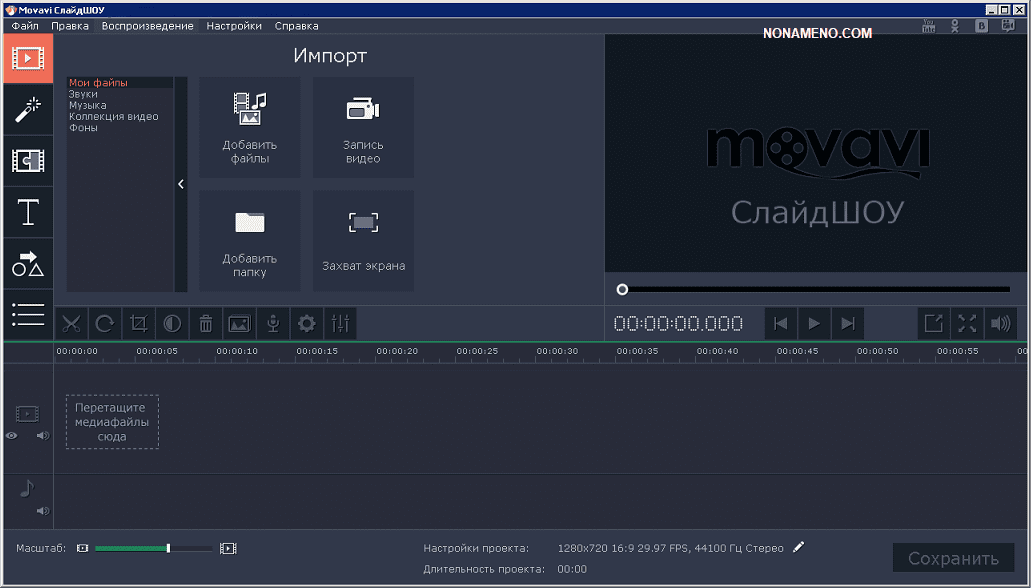Edit project settings with pencil icon

point(798,547)
